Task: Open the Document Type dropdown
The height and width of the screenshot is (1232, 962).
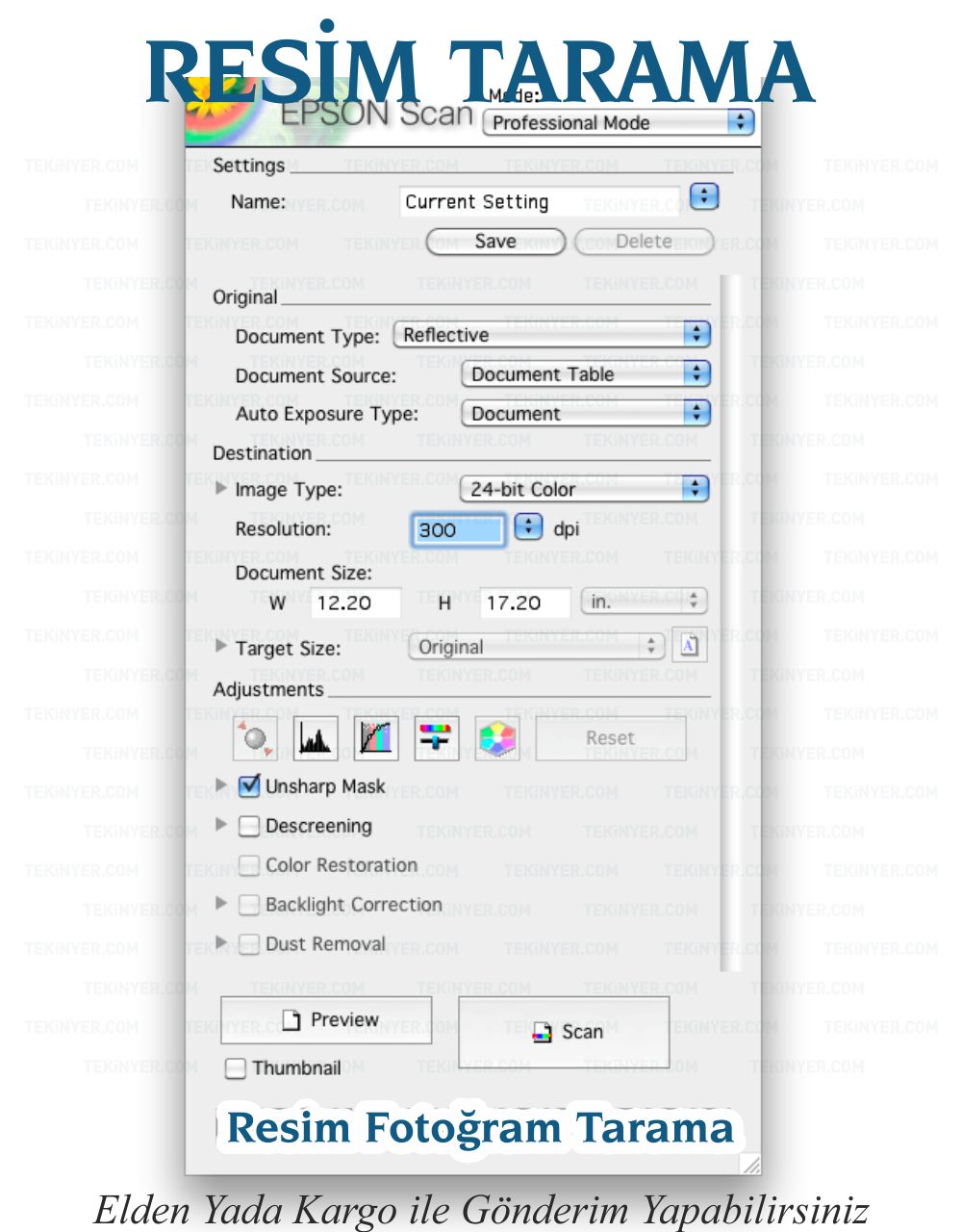Action: tap(552, 335)
